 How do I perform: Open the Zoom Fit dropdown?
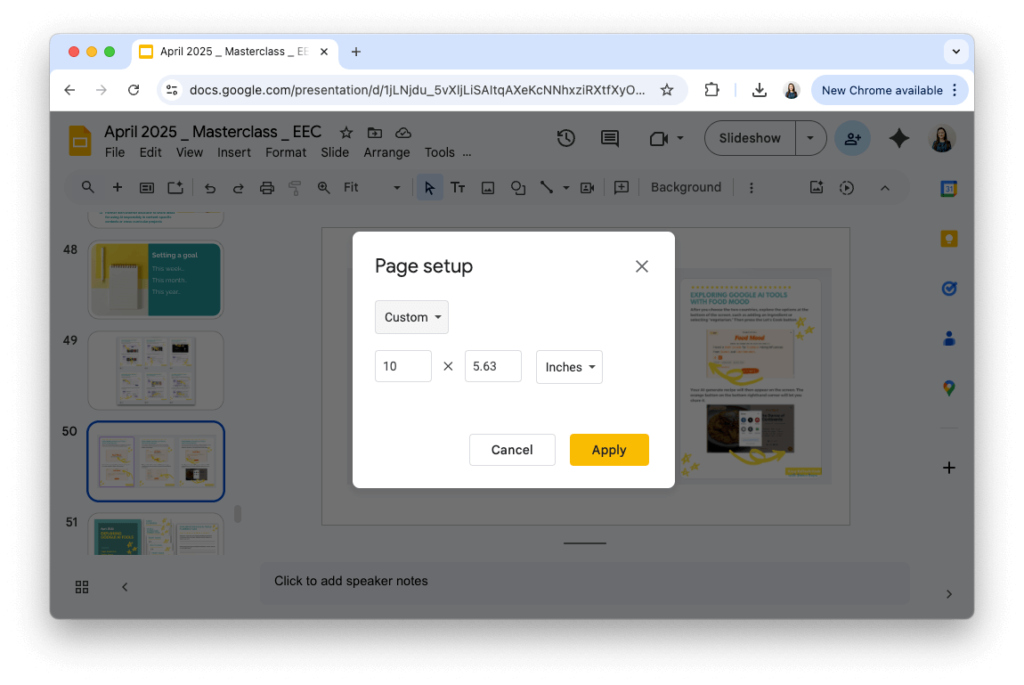(x=395, y=187)
